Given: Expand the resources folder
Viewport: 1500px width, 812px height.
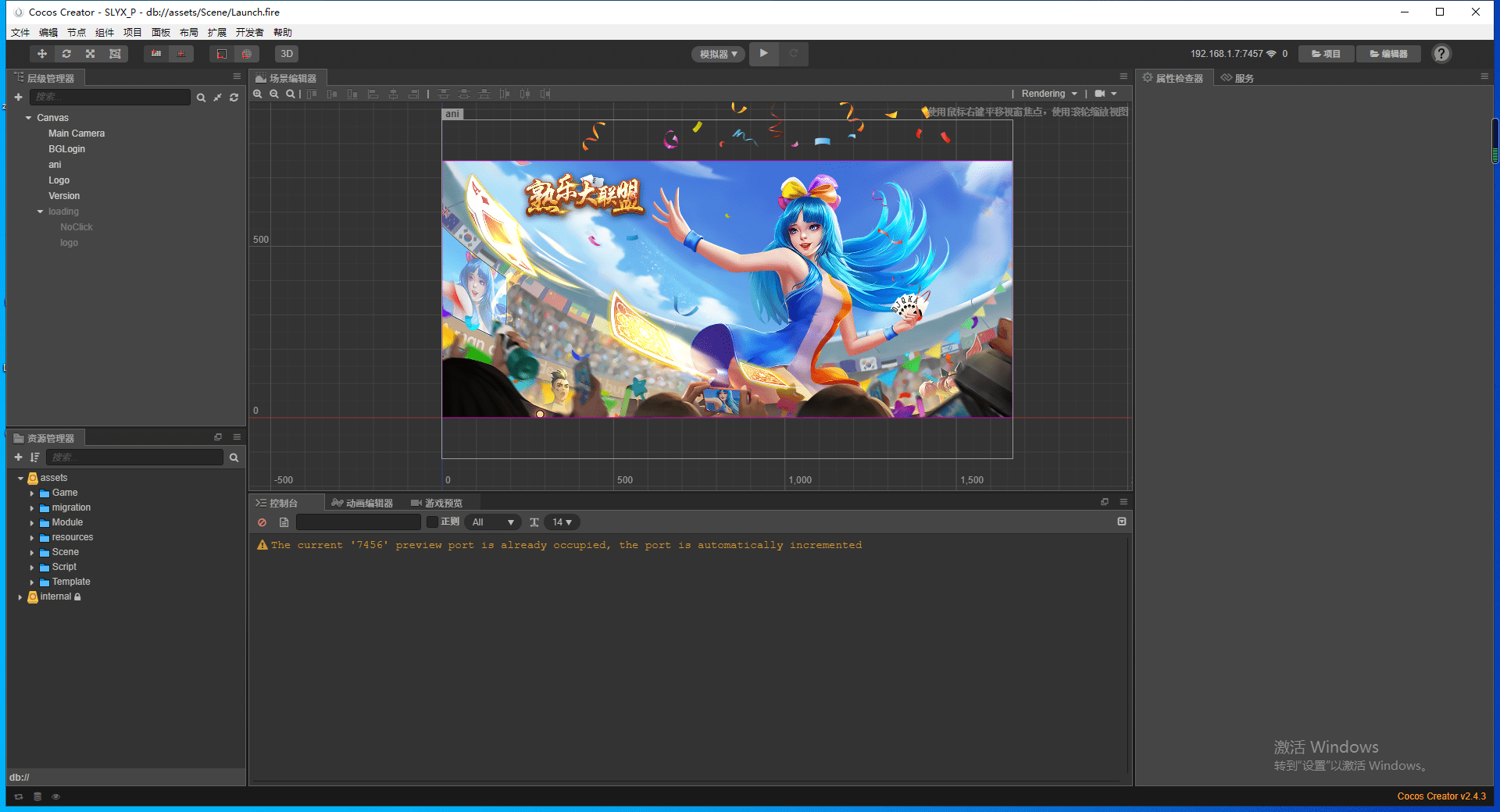Looking at the screenshot, I should 32,538.
